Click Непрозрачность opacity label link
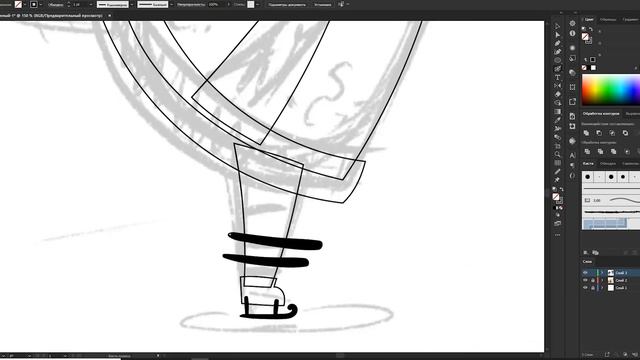This screenshot has height=360, width=640. pos(191,4)
